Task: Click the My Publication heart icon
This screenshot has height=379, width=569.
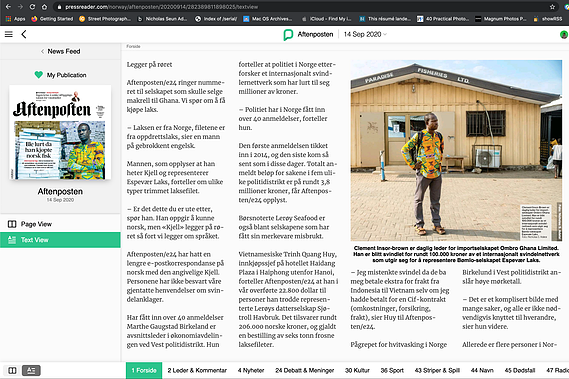Action: [38, 75]
